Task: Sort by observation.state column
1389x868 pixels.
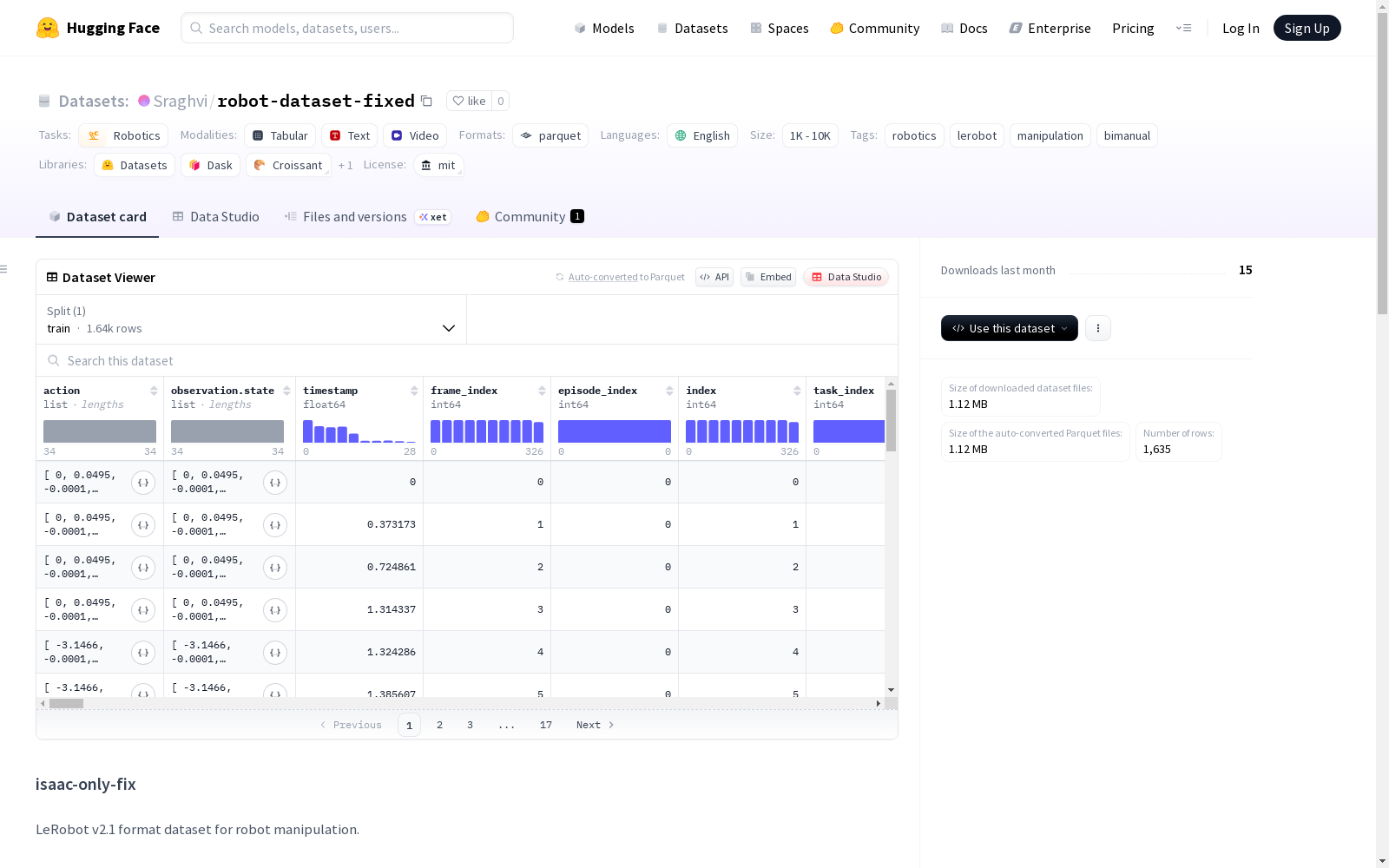Action: coord(286,391)
